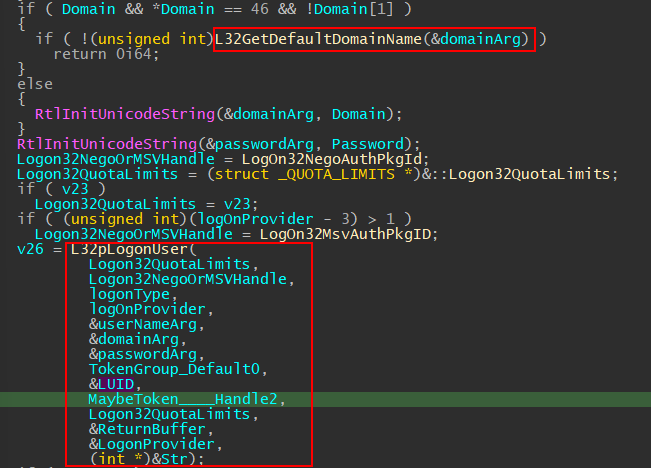Click 'Domain[1]' in the first if condition
This screenshot has height=468, width=651.
click(353, 9)
